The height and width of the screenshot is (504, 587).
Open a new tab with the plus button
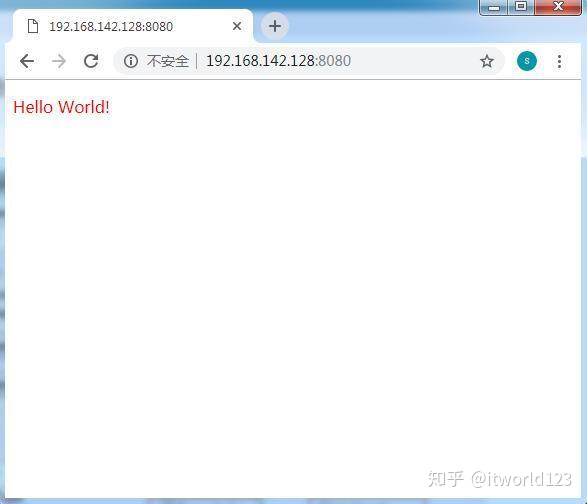(275, 26)
